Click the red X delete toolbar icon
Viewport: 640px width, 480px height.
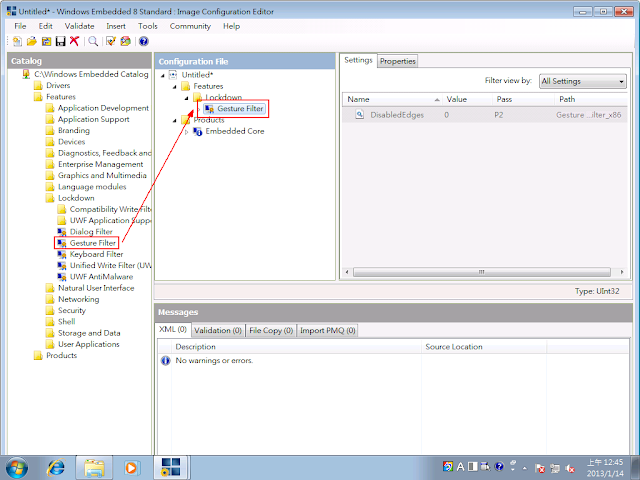point(74,41)
